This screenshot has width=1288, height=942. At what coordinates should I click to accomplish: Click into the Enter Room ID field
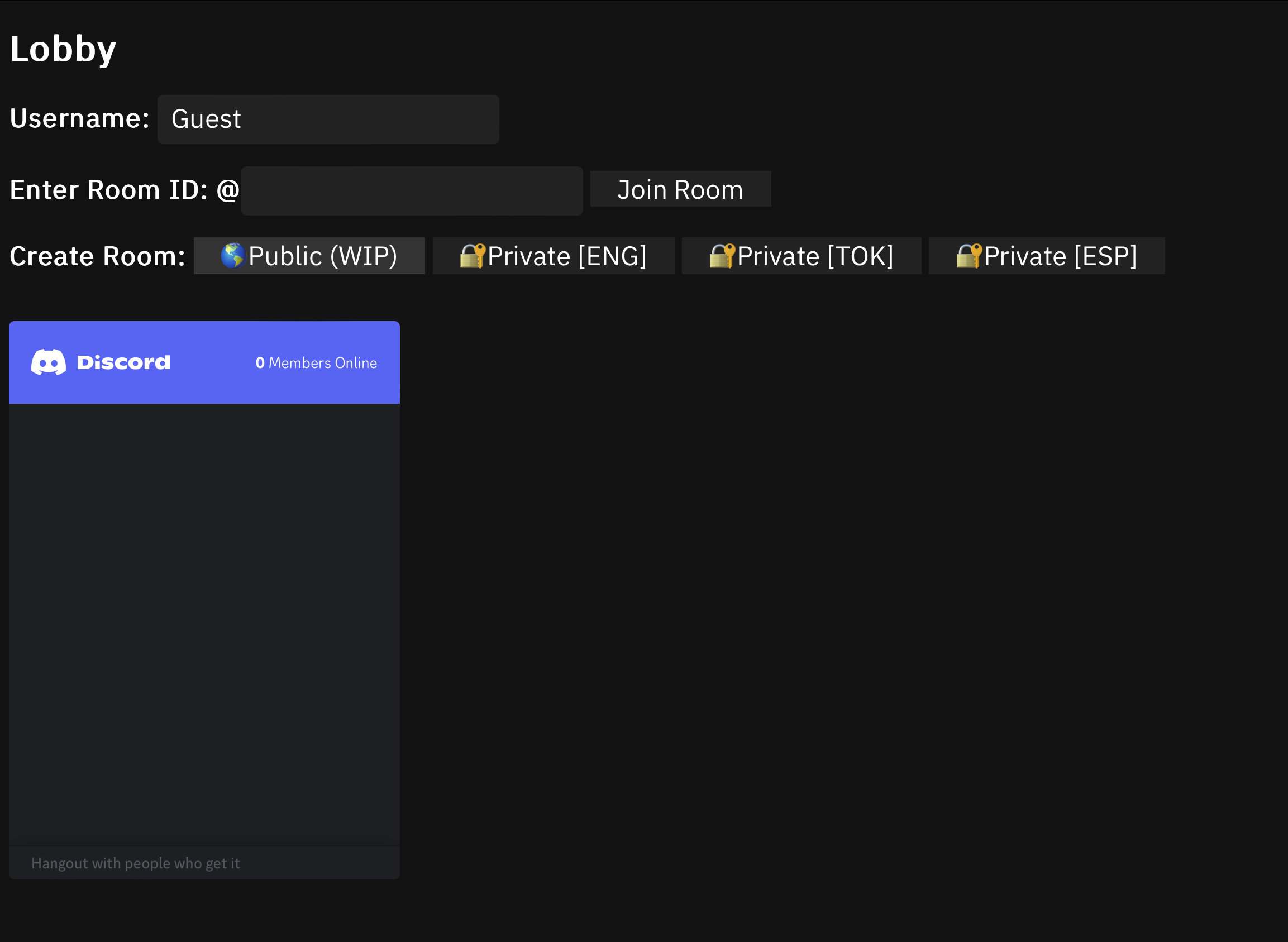coord(412,191)
